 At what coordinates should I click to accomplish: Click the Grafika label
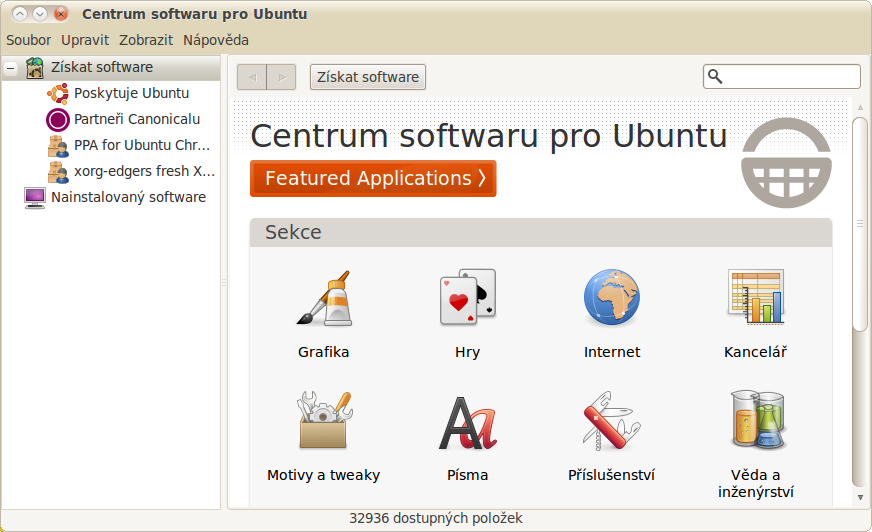point(323,352)
